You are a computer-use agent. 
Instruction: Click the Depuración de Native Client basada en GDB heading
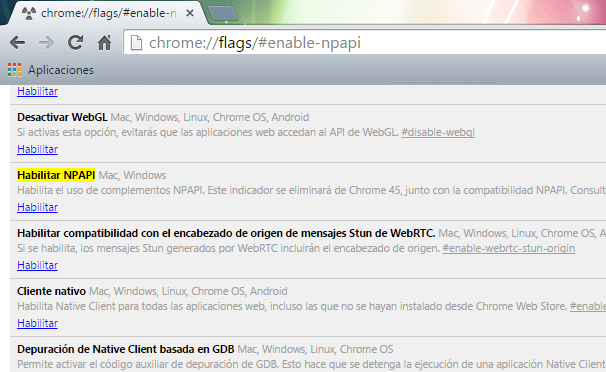(126, 349)
